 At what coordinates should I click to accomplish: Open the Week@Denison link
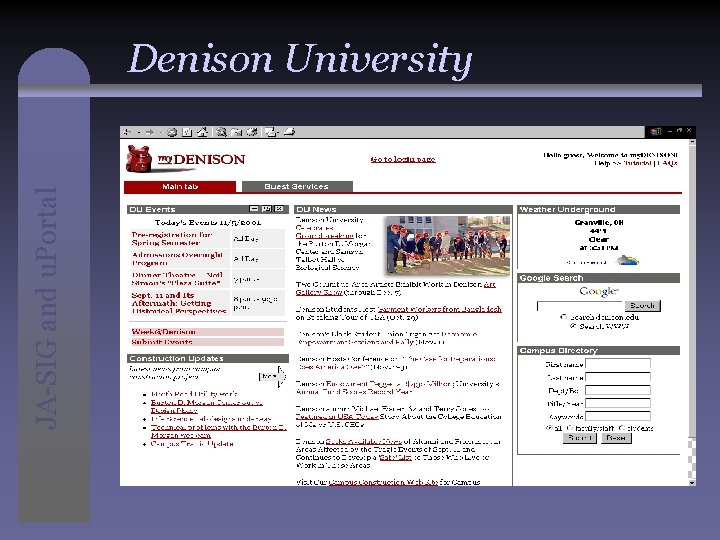[163, 332]
